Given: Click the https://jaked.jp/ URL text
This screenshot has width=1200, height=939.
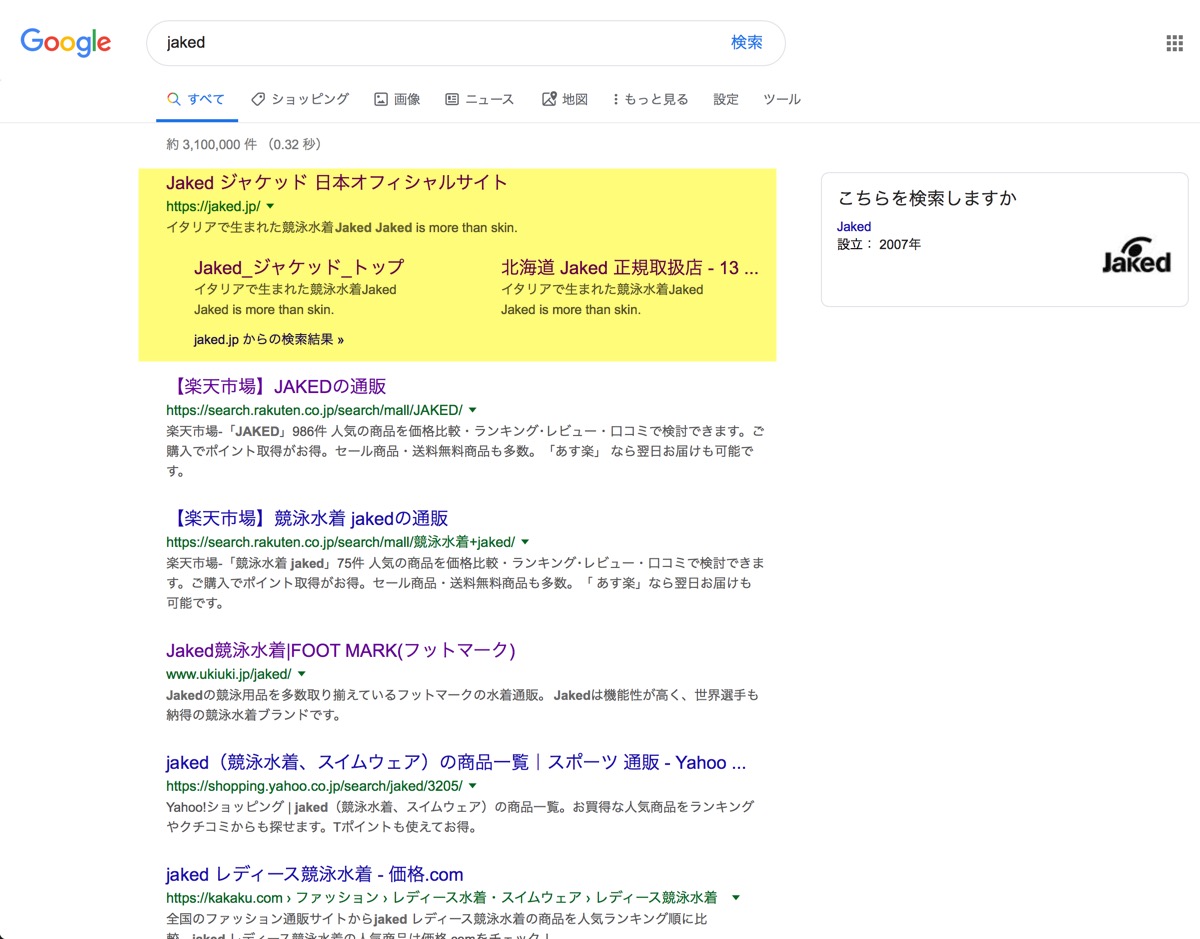Looking at the screenshot, I should pyautogui.click(x=213, y=206).
